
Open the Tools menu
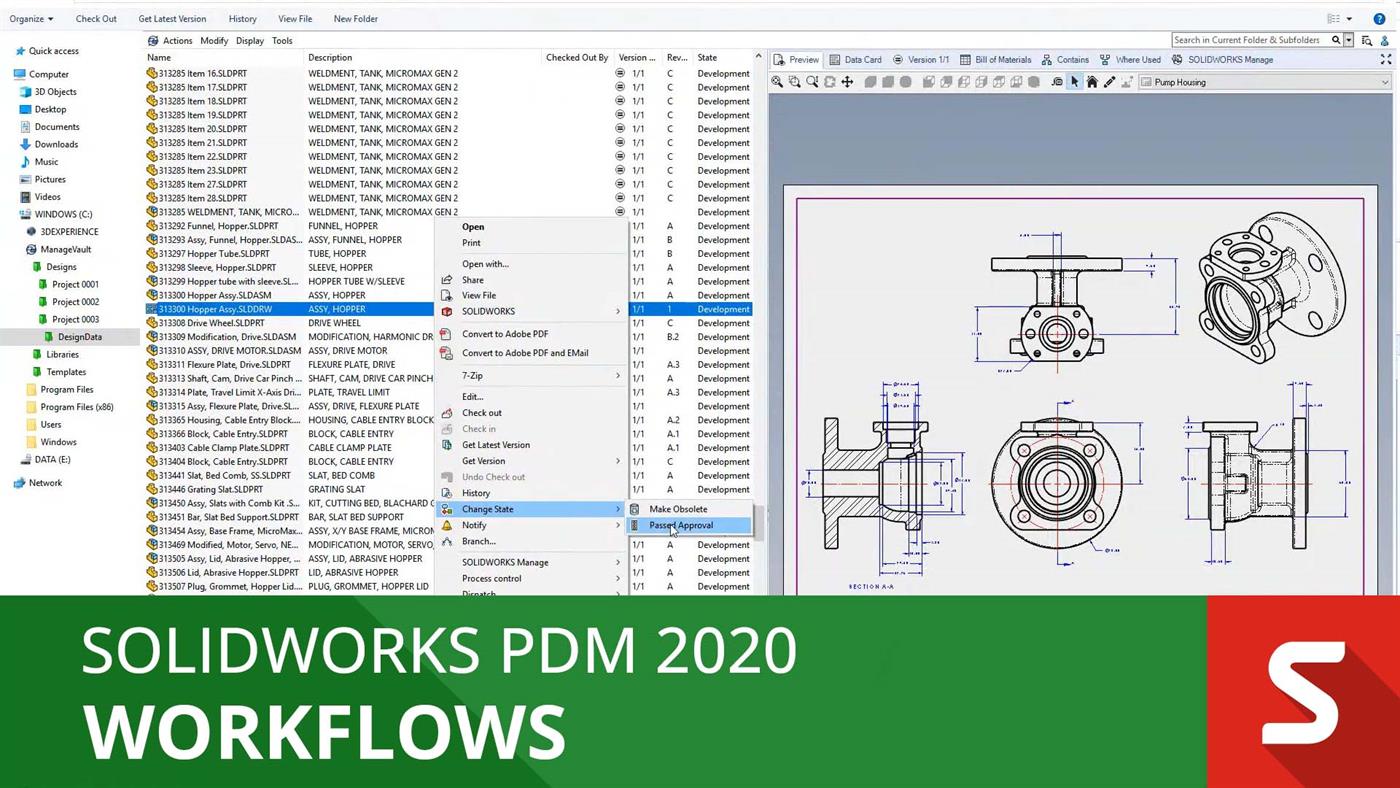point(281,40)
